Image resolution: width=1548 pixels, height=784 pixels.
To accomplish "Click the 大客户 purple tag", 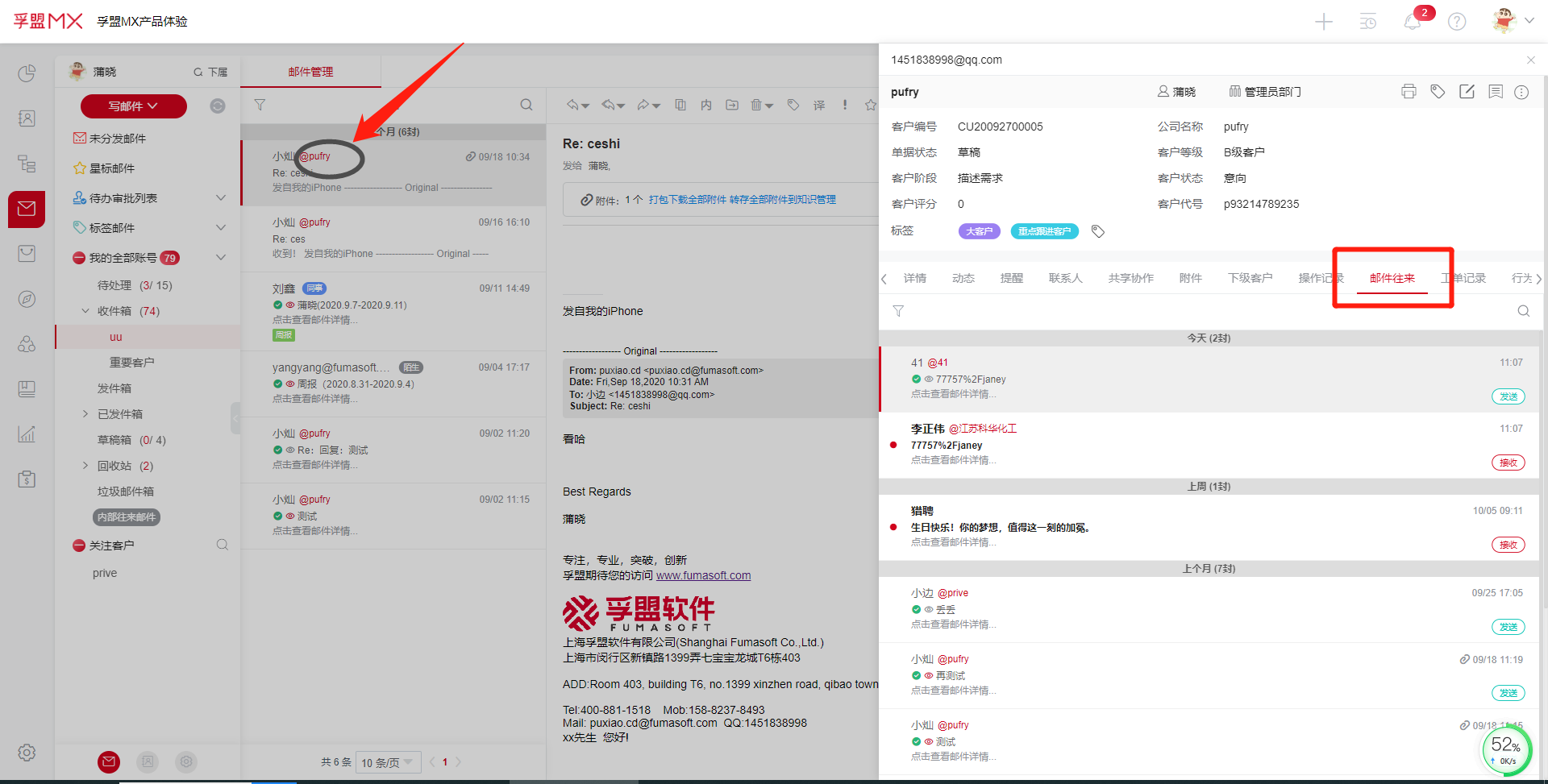I will pos(979,231).
